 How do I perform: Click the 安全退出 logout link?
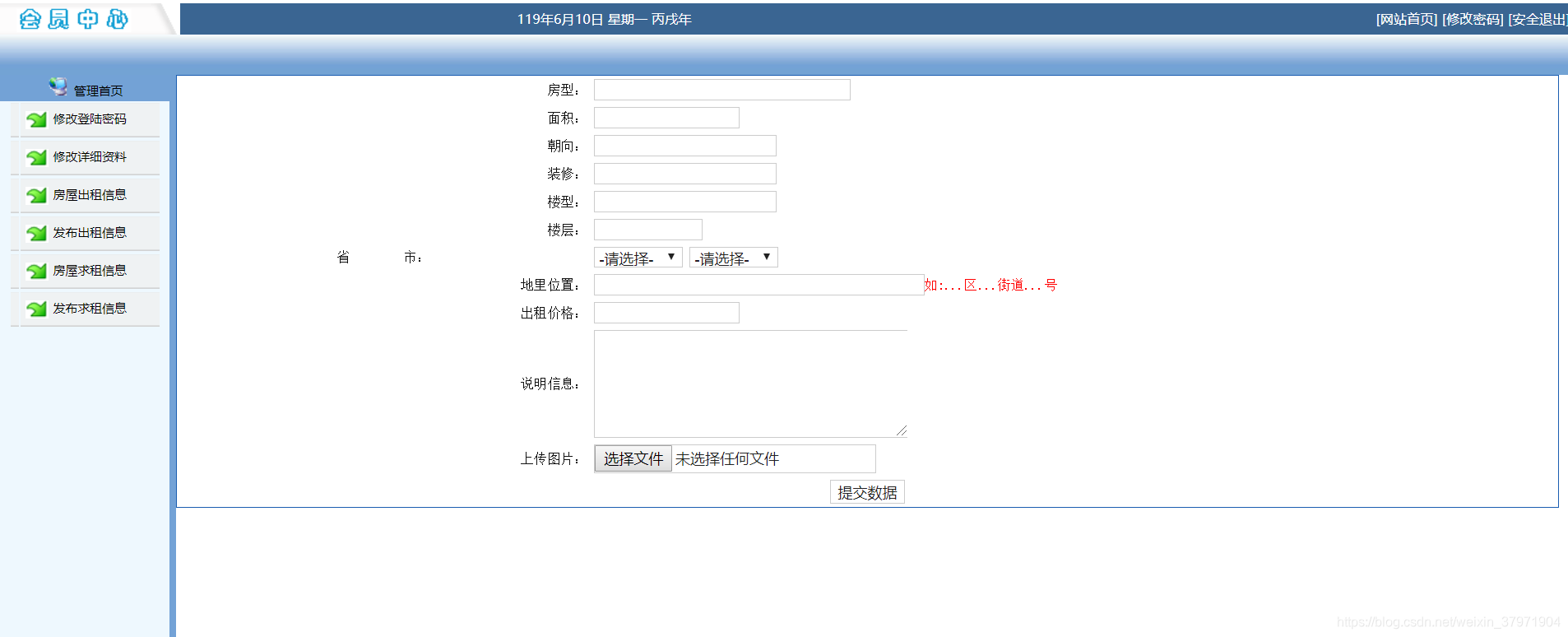(x=1537, y=19)
